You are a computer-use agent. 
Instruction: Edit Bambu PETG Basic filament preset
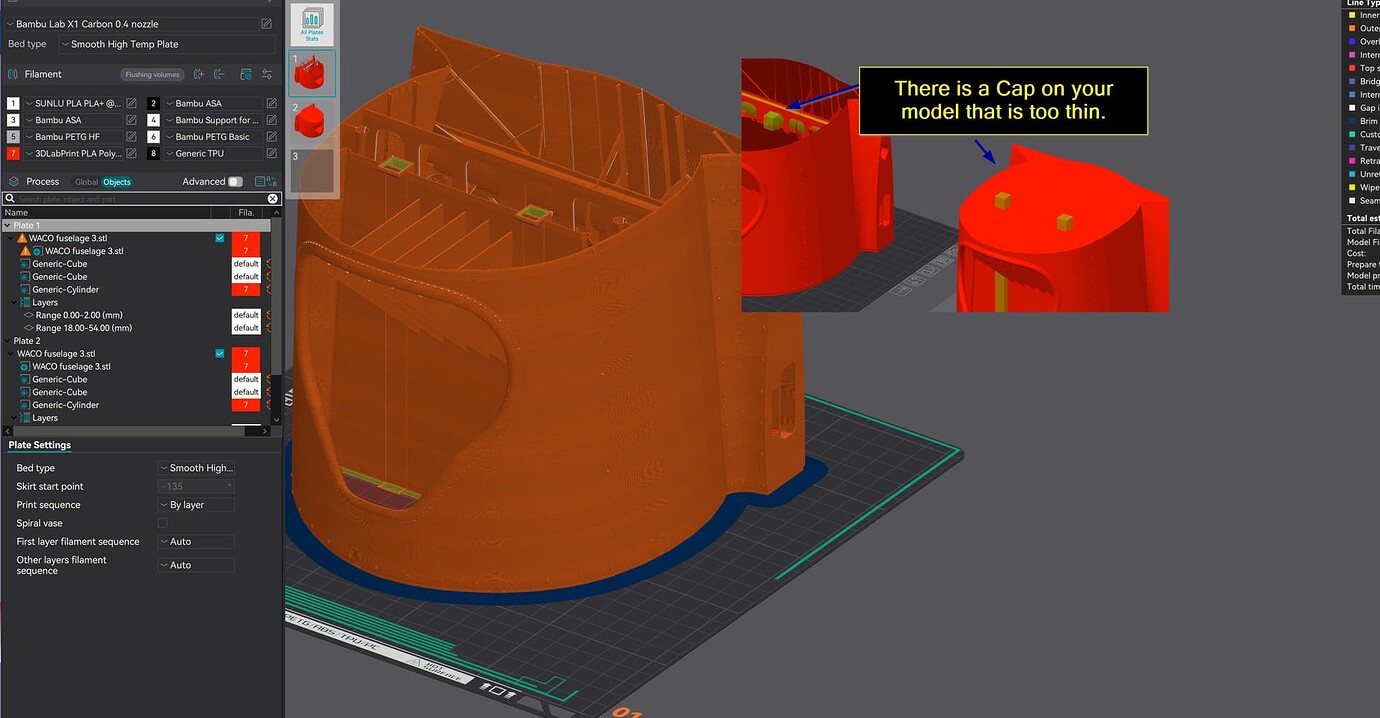coord(271,137)
